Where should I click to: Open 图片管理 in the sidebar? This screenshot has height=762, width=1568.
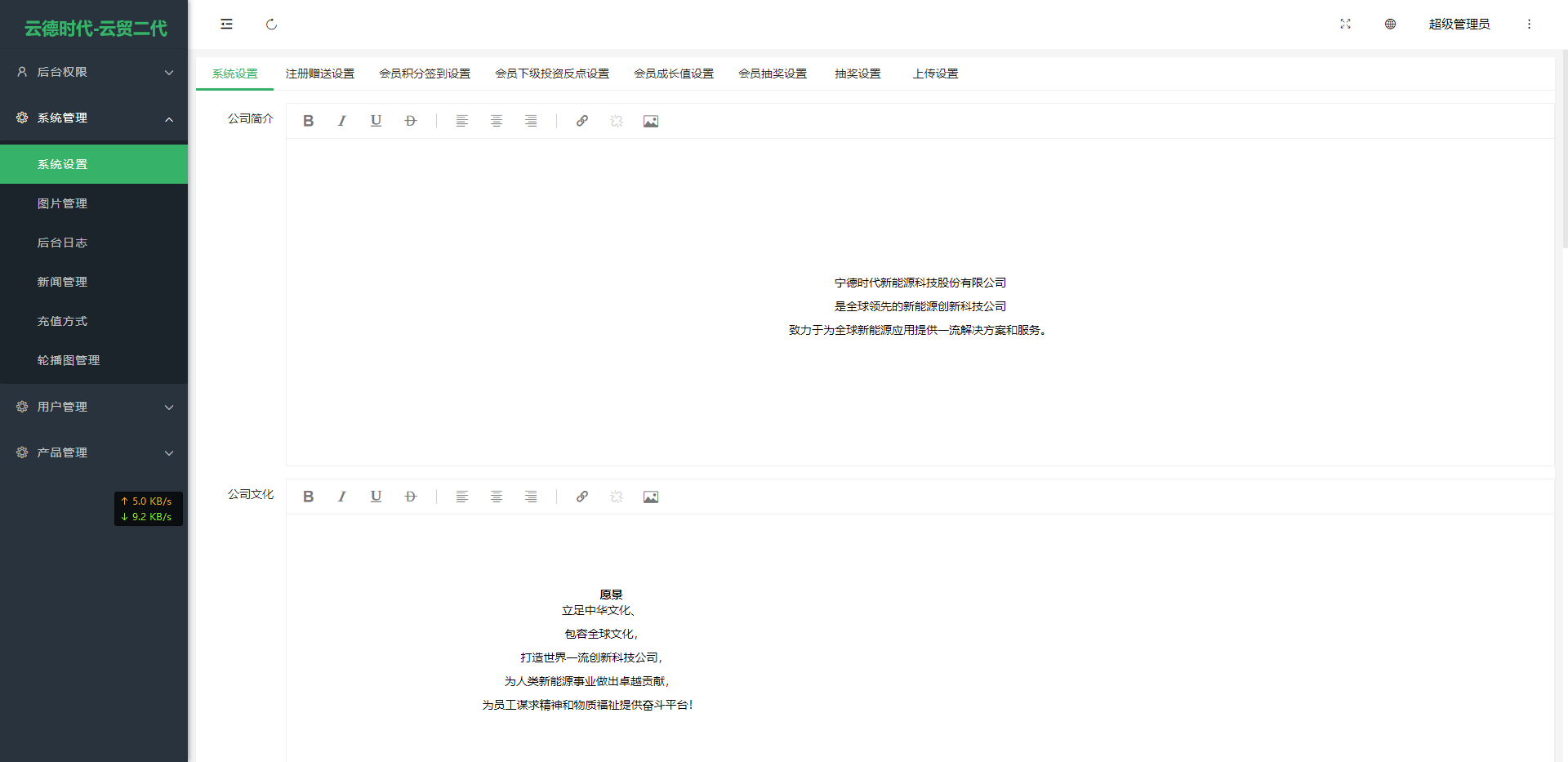[x=94, y=203]
